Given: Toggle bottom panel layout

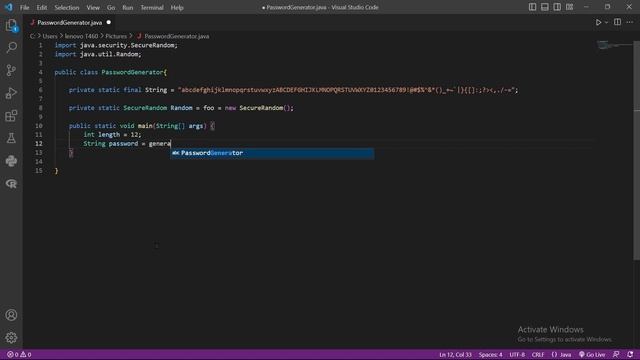Looking at the screenshot, I should [x=544, y=7].
